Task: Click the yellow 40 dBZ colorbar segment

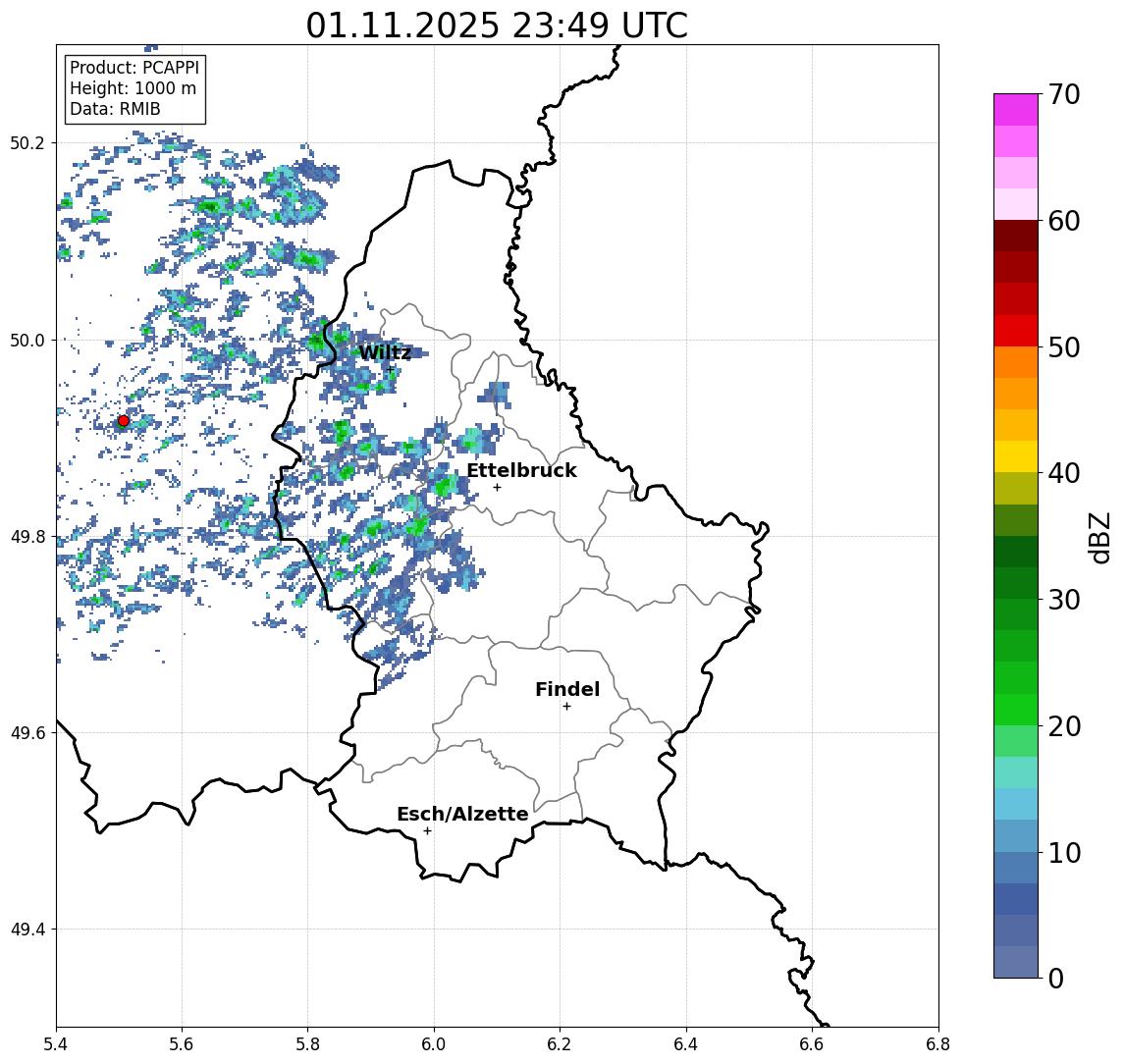Action: (1016, 456)
